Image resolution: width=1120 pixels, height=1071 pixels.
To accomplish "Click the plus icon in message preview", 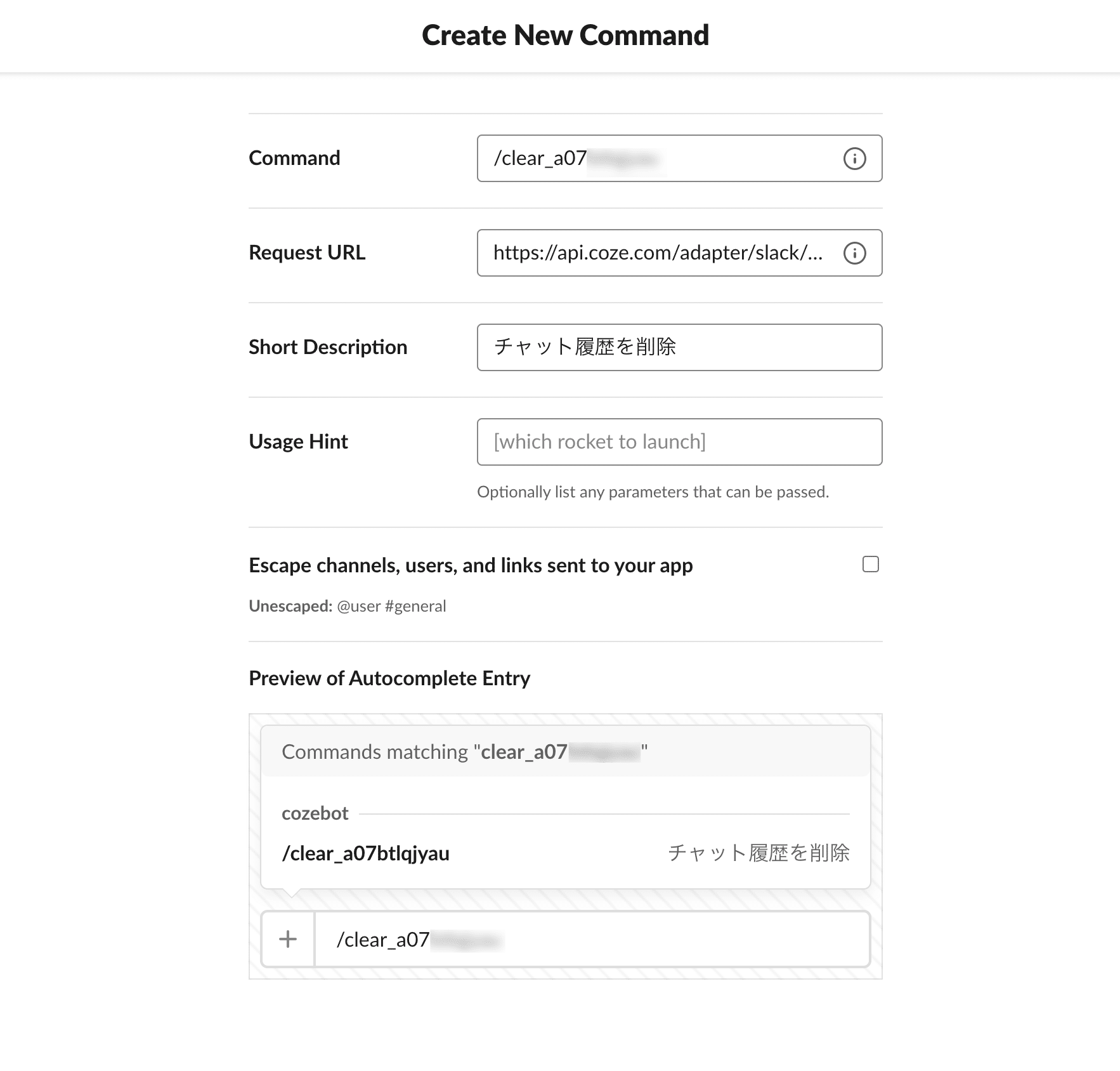I will pos(288,939).
